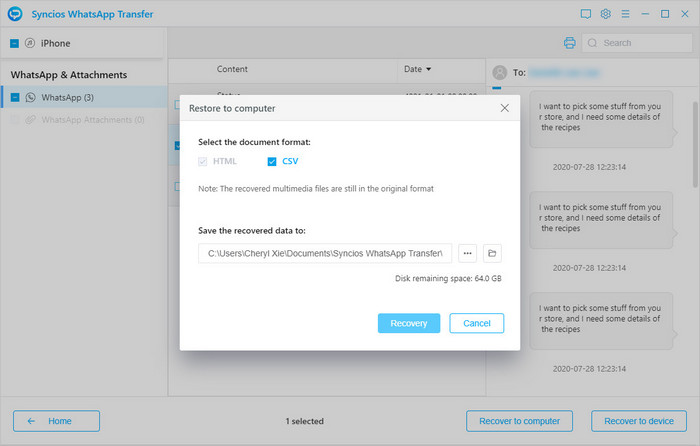Toggle the WhatsApp (3) checkbox
The height and width of the screenshot is (446, 700).
tap(15, 97)
